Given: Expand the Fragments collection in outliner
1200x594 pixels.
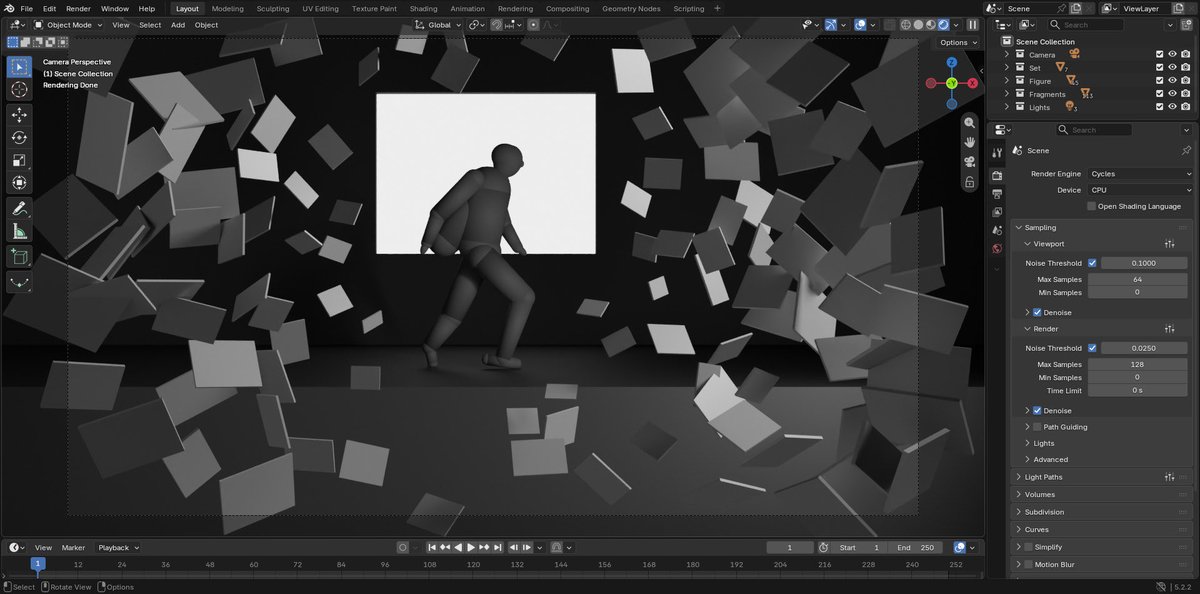Looking at the screenshot, I should coord(1007,94).
